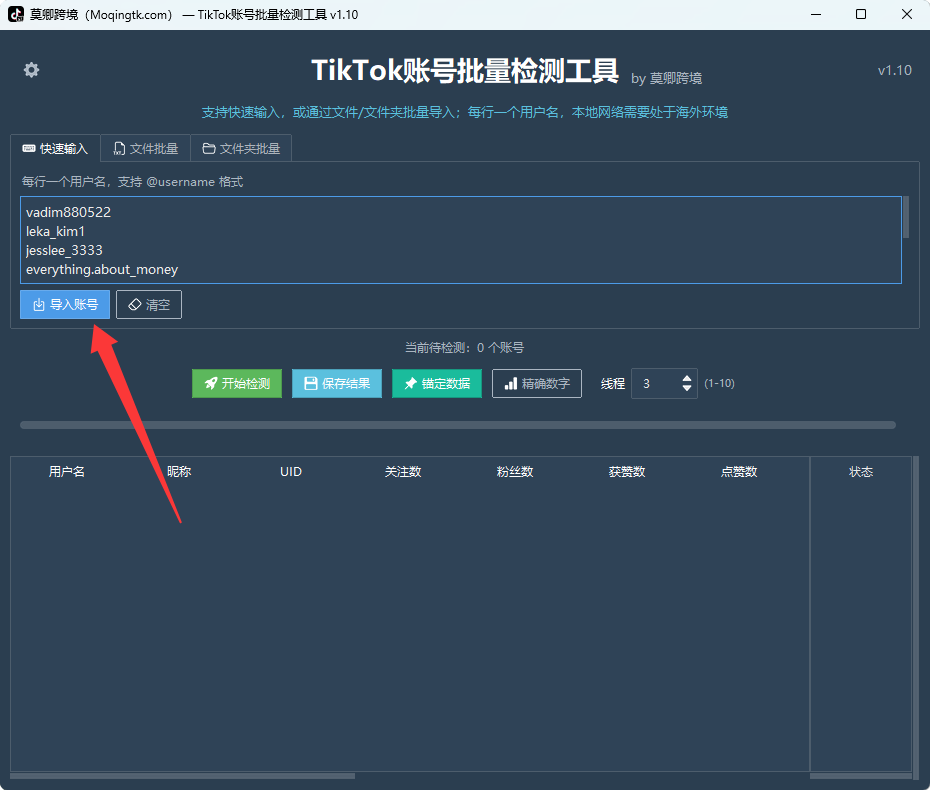930x790 pixels.
Task: Open settings via the gear icon
Action: 31,70
